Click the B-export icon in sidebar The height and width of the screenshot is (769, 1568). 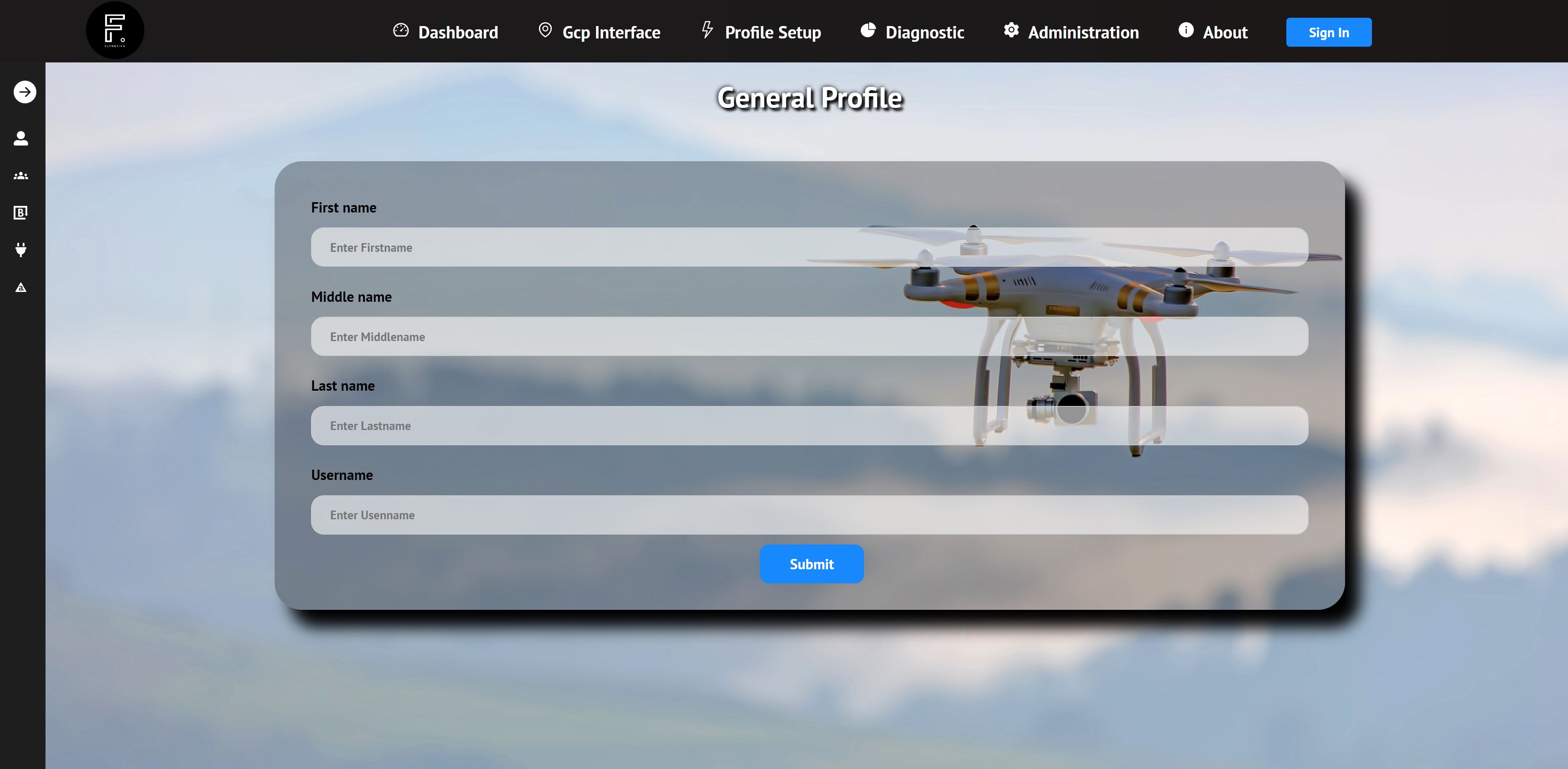tap(20, 213)
